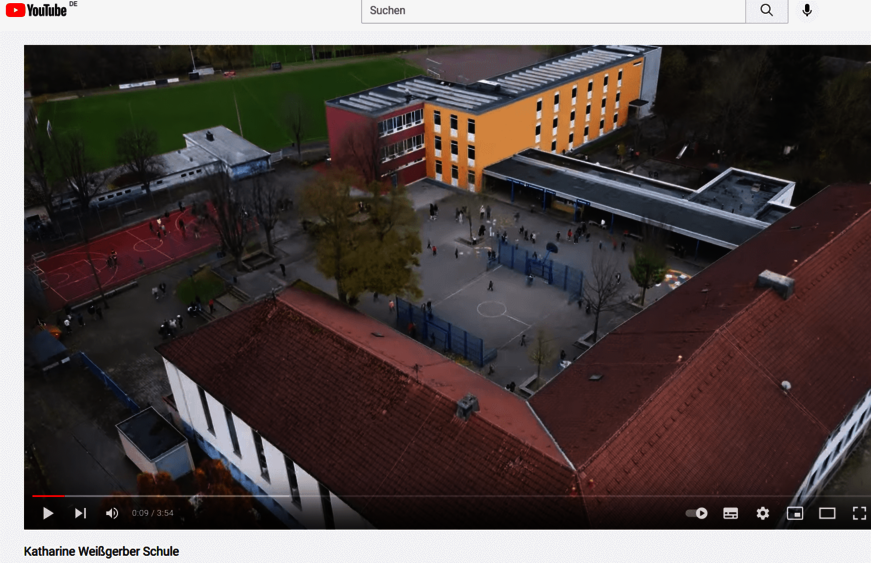This screenshot has height=563, width=871.
Task: Click the 0:09 / 3:54 time display
Action: pos(152,513)
